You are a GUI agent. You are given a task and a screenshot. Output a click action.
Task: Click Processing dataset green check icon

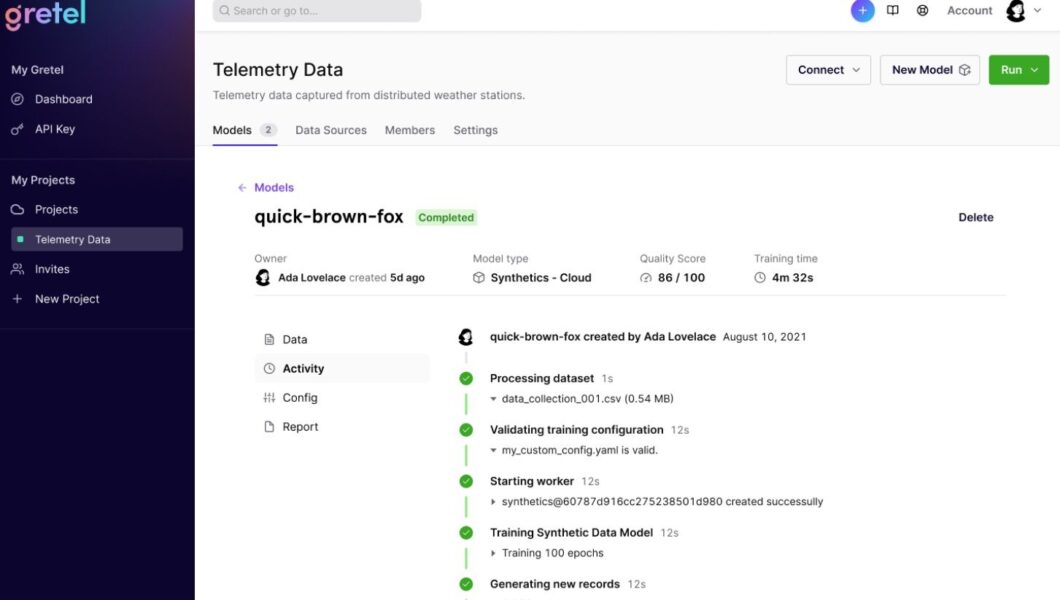click(x=466, y=378)
